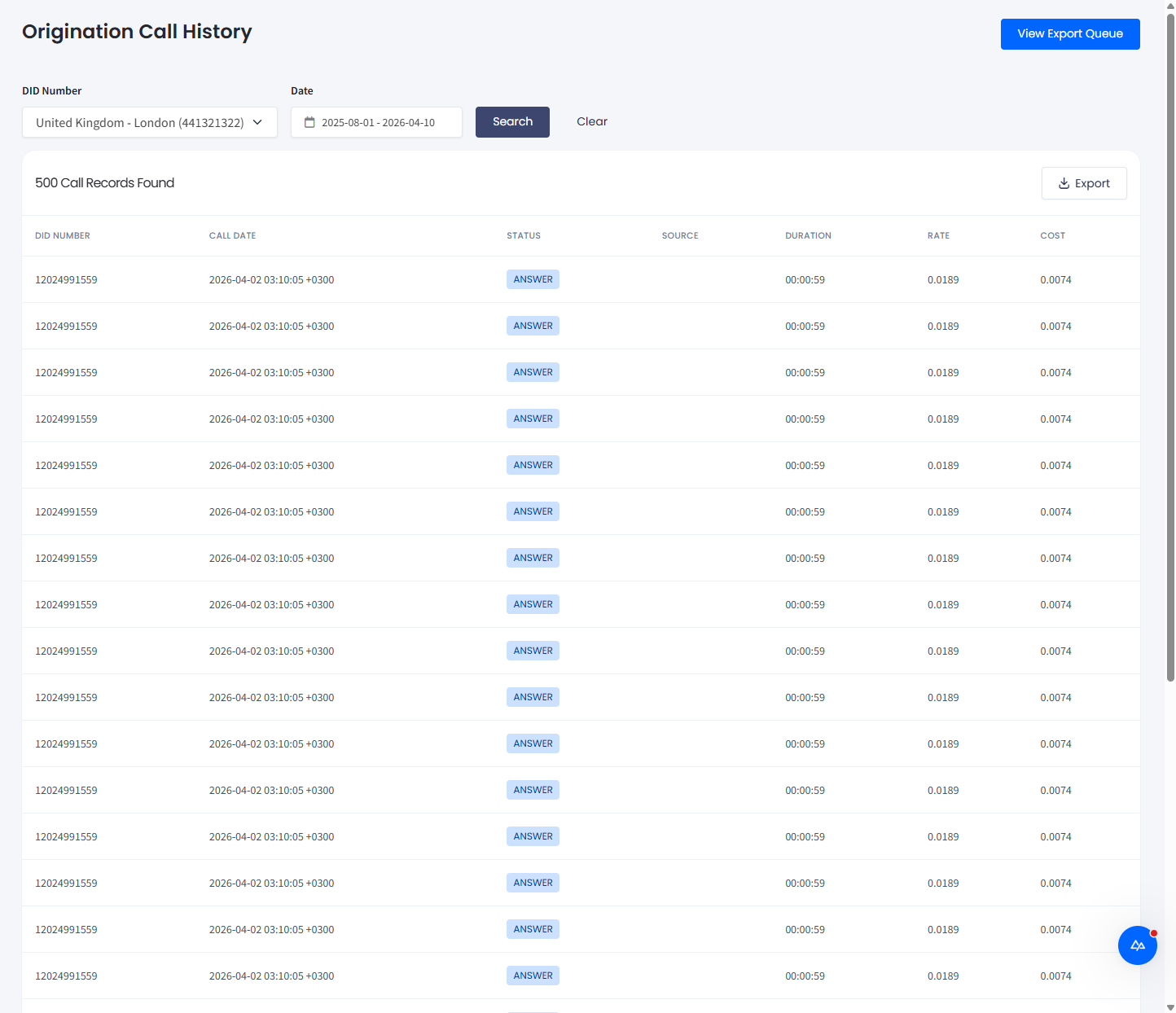Click the 'DID Number' field label

(52, 91)
